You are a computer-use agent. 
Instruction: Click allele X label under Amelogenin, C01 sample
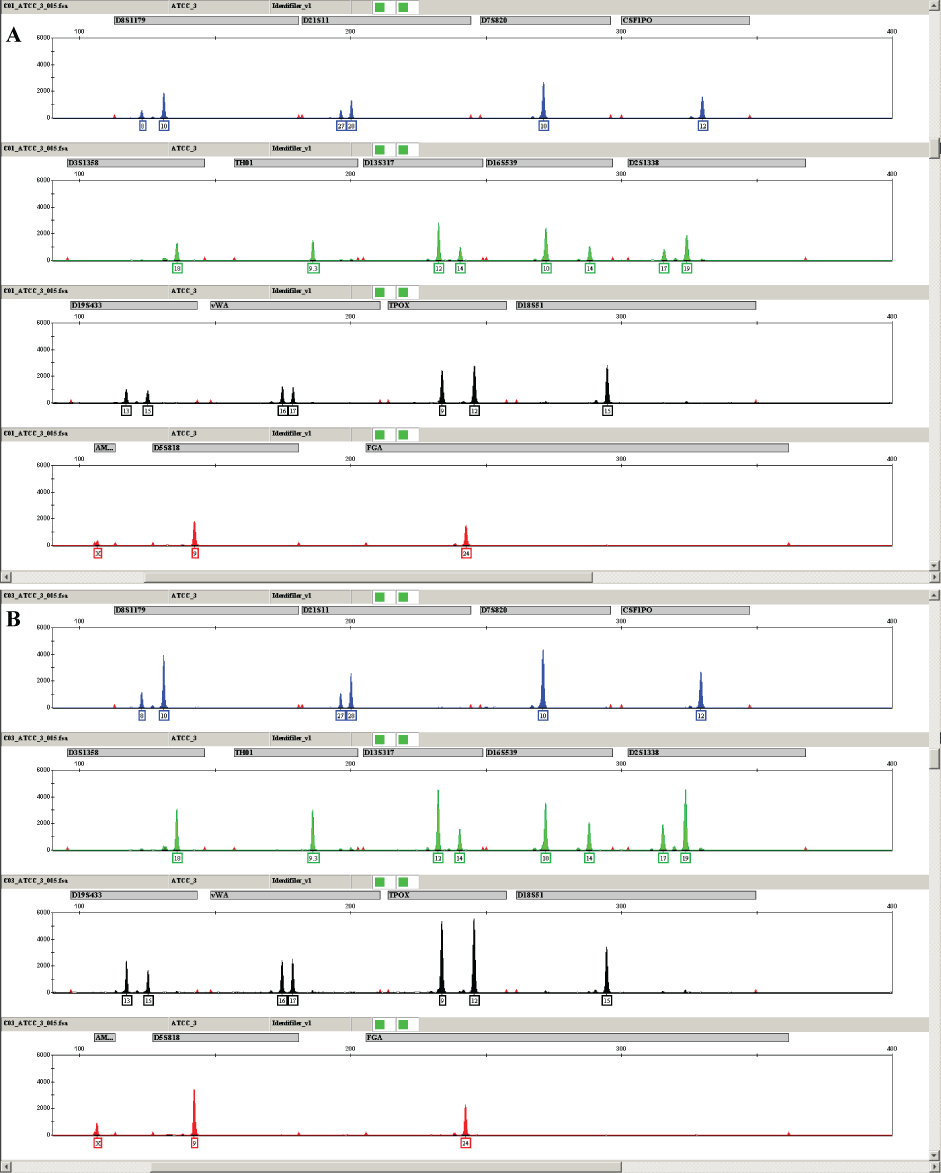(x=98, y=553)
